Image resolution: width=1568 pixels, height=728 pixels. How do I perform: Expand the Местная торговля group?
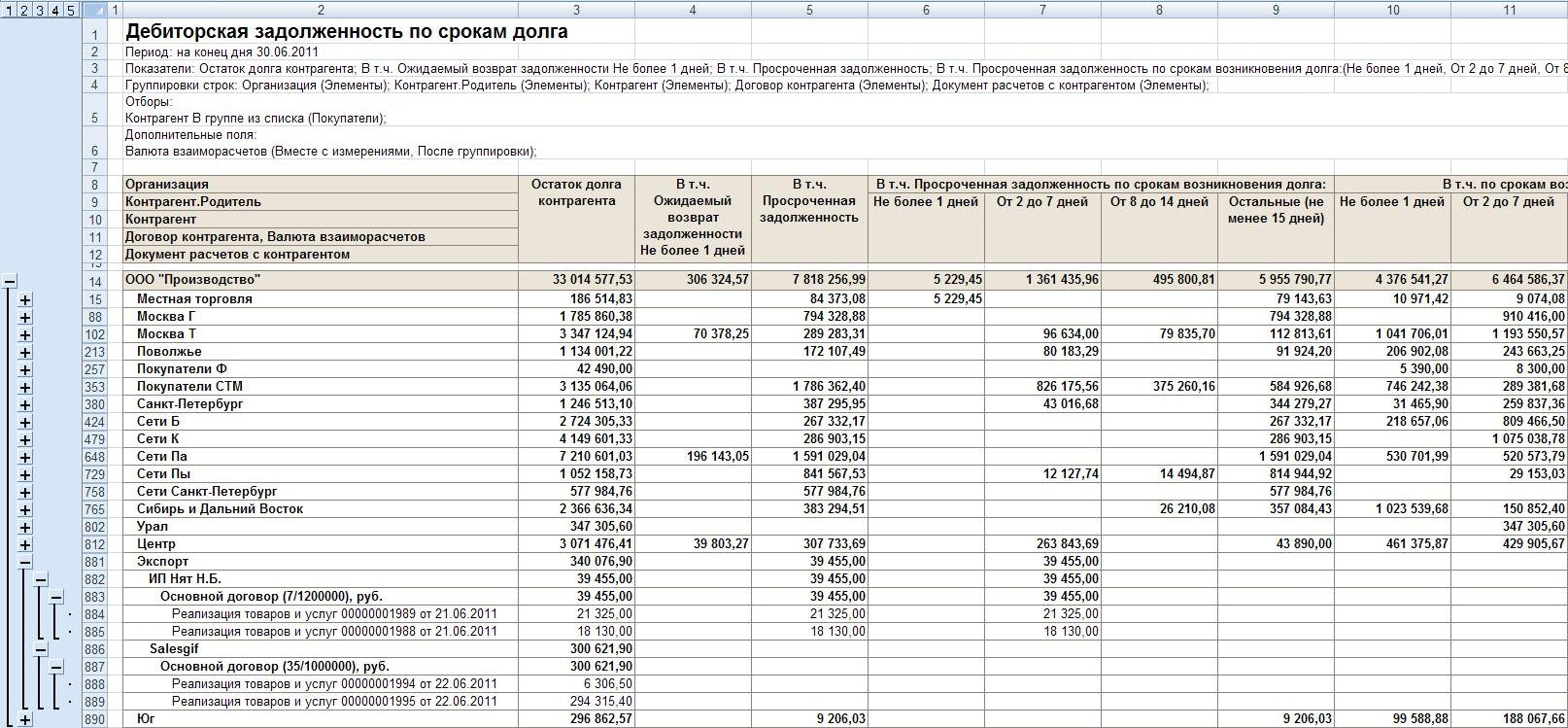point(25,299)
